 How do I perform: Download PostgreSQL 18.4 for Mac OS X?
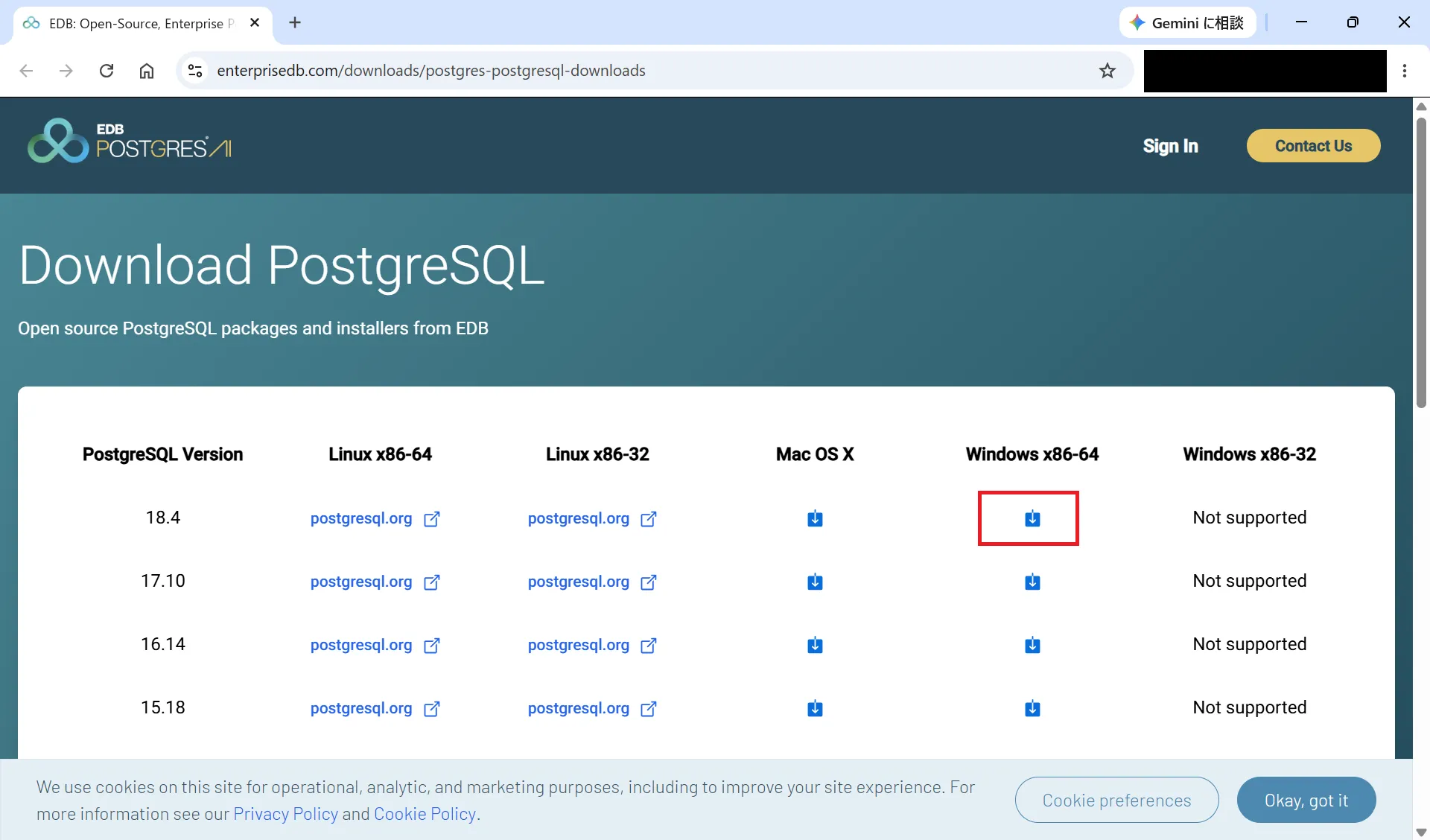(x=815, y=518)
